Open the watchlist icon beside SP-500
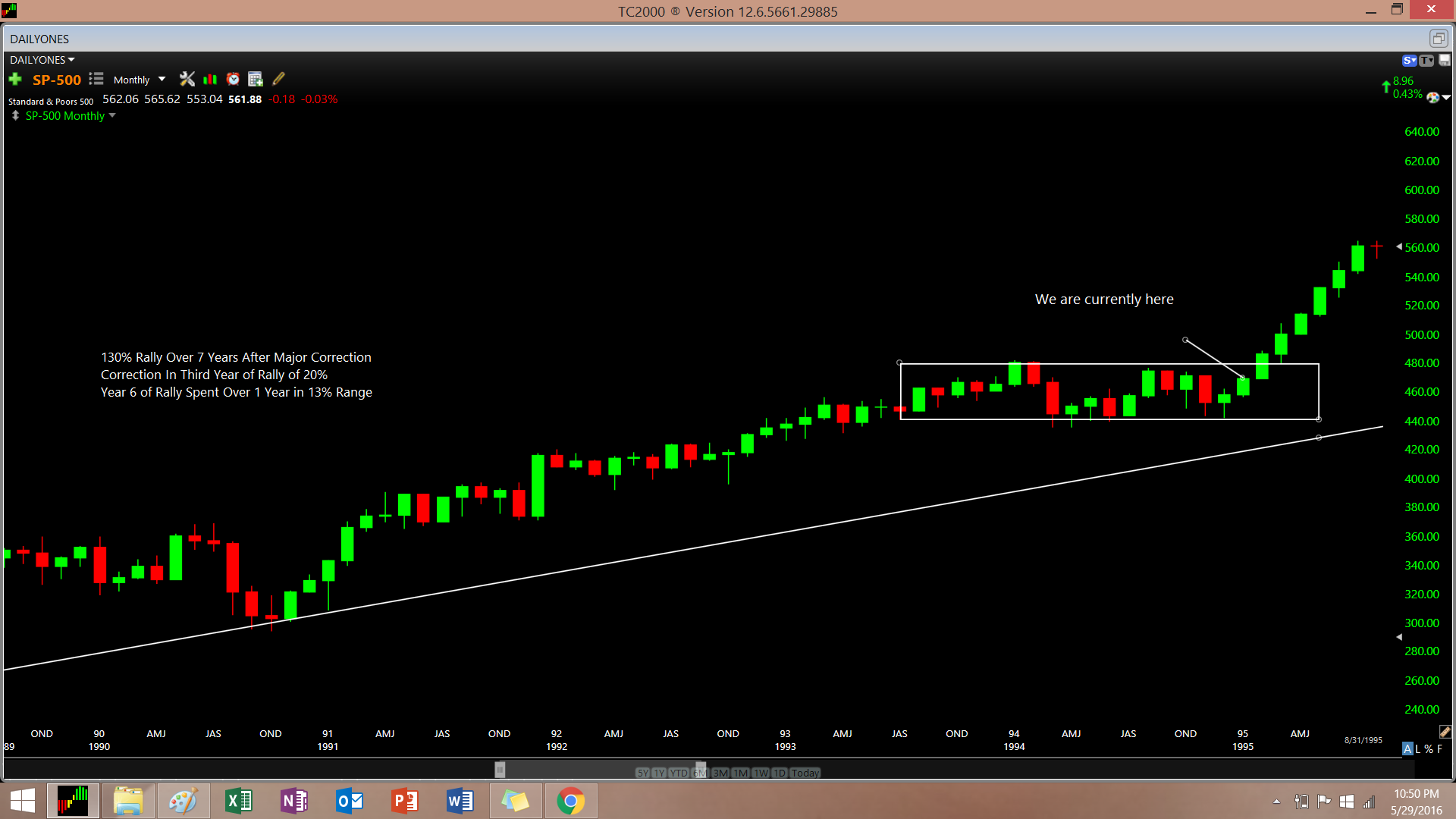The image size is (1456, 819). pos(96,79)
